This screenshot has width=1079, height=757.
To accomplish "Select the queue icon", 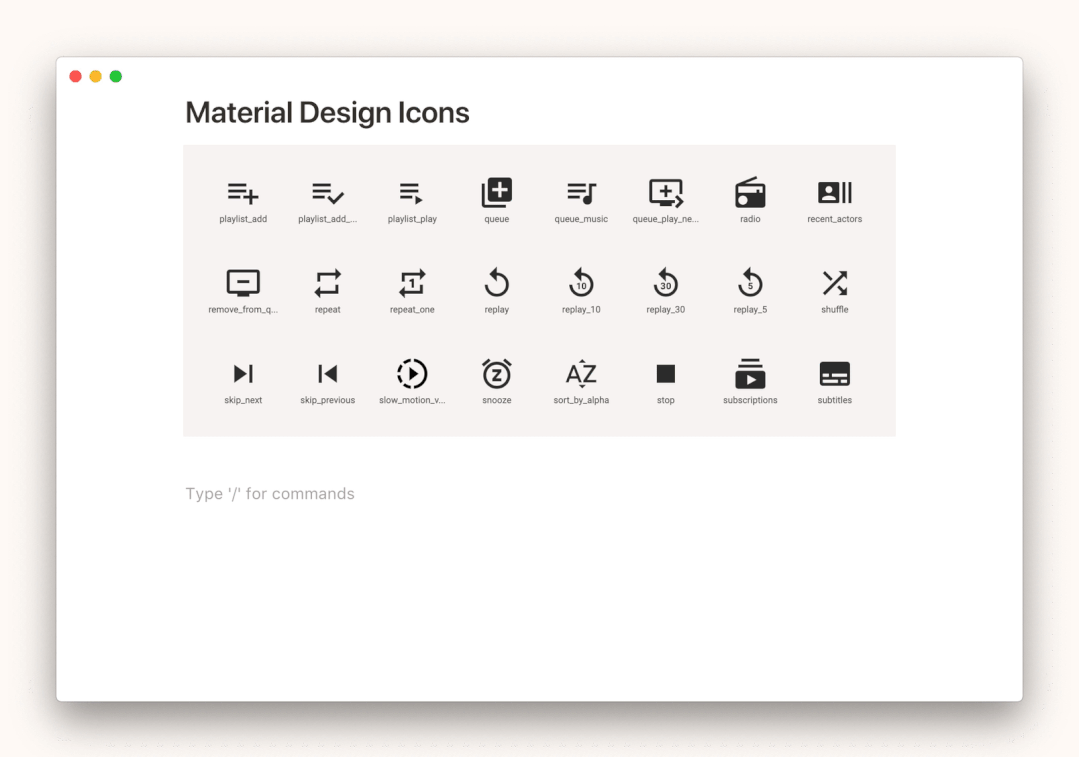I will coord(497,193).
